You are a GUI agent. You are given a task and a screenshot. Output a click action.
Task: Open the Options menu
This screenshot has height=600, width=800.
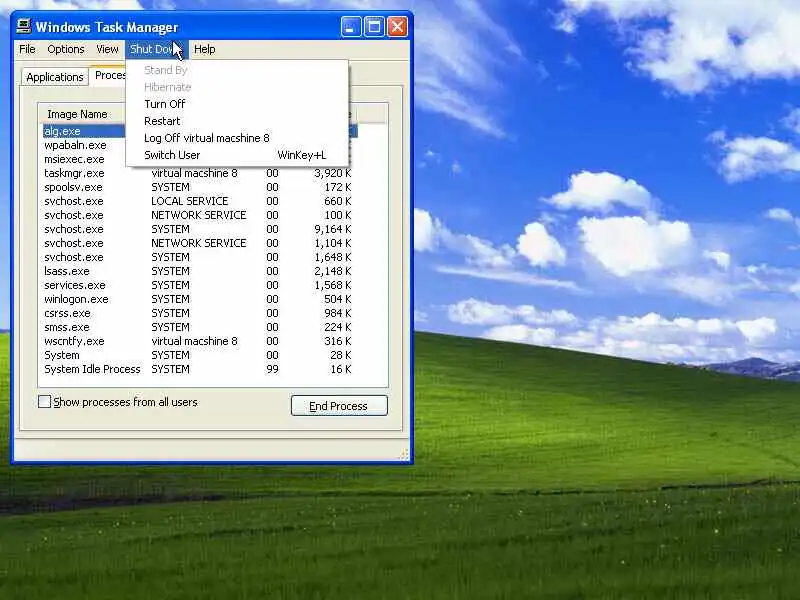(66, 49)
